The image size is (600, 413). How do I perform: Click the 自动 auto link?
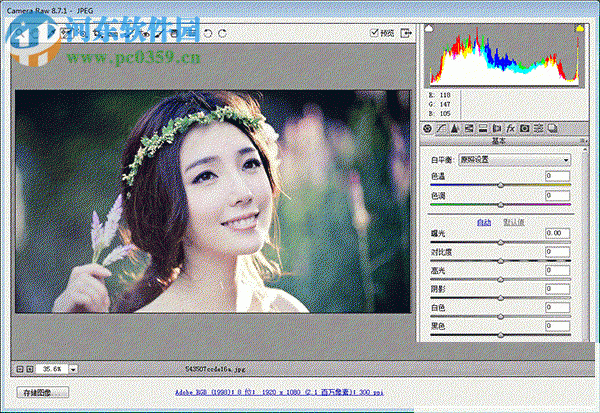[484, 222]
